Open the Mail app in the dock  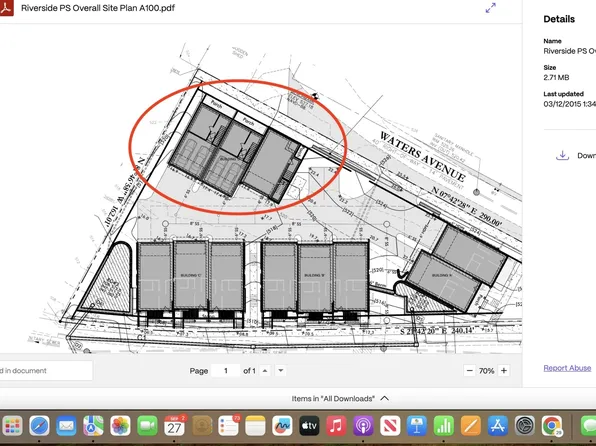point(67,426)
